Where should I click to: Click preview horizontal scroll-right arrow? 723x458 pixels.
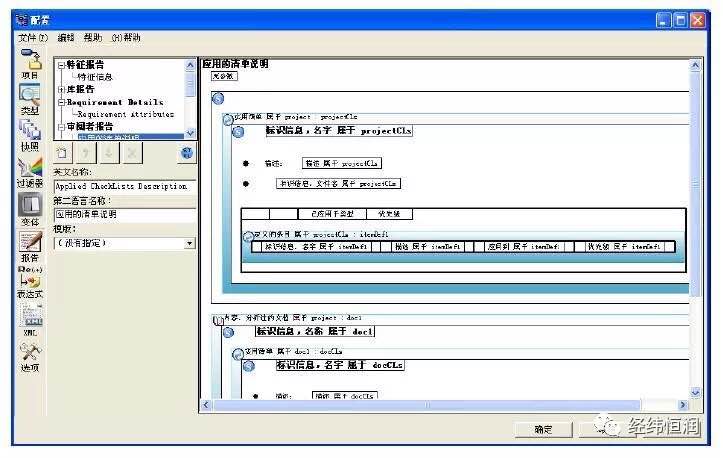pyautogui.click(x=683, y=405)
